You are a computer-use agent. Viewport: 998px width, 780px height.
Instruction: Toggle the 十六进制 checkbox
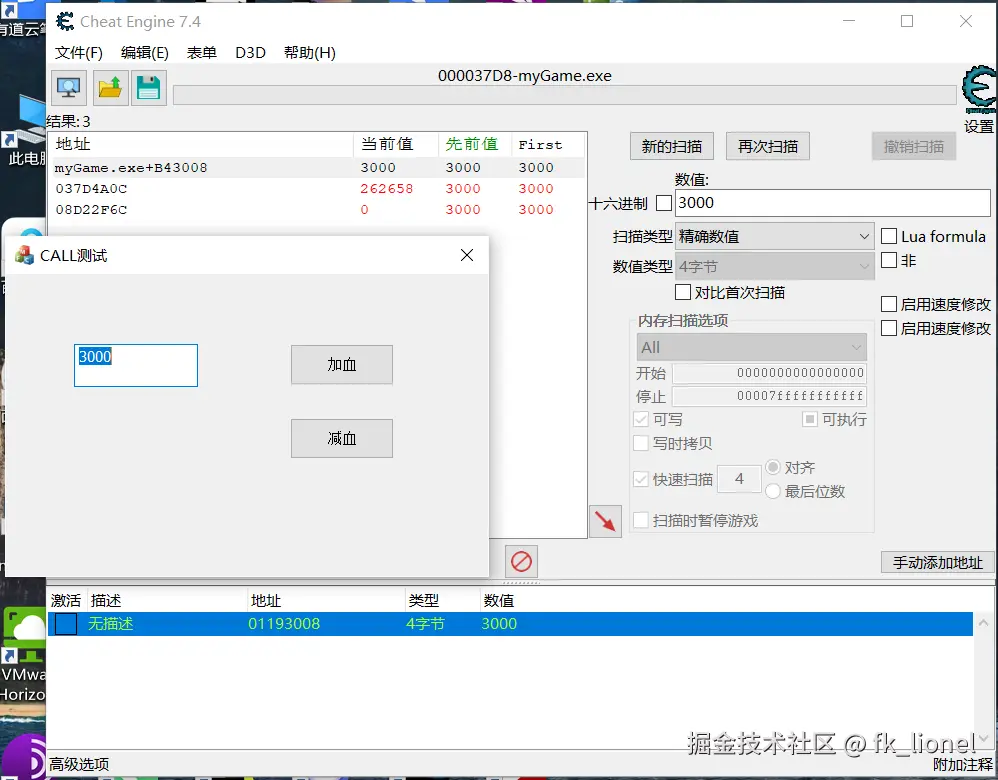(x=664, y=203)
